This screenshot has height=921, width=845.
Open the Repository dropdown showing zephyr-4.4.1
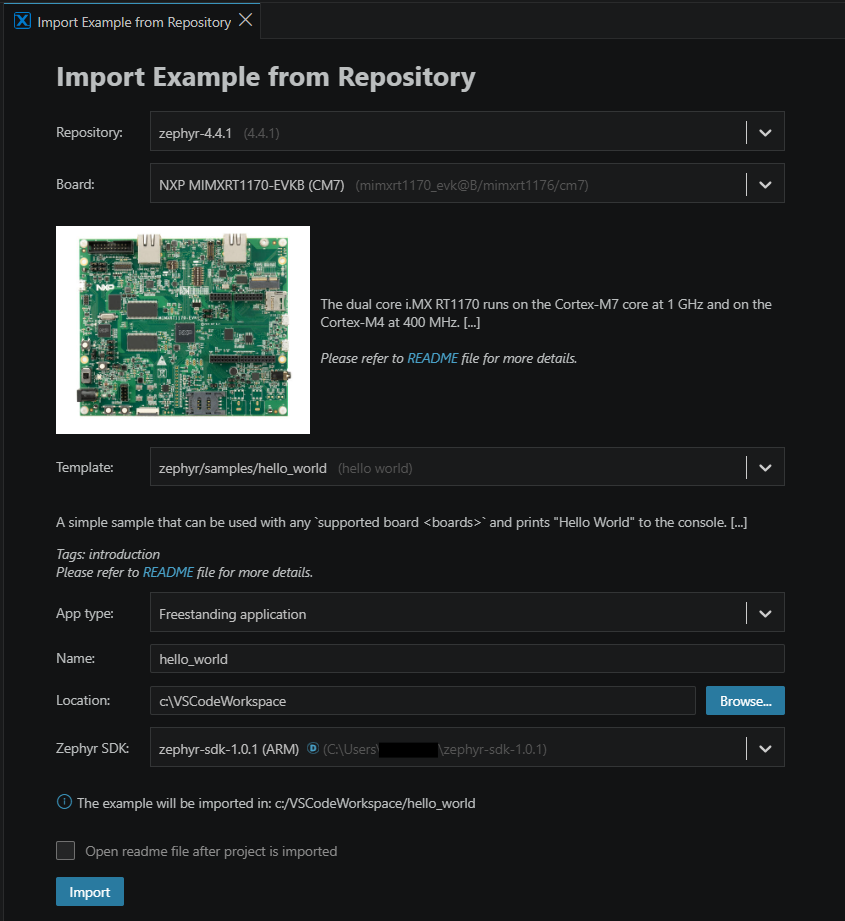(x=467, y=133)
